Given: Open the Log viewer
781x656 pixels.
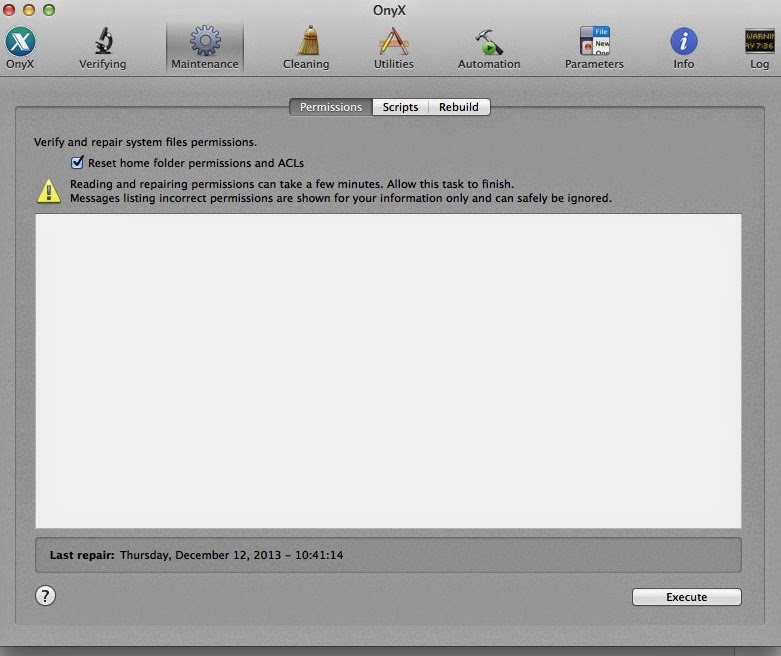Looking at the screenshot, I should click(x=760, y=48).
